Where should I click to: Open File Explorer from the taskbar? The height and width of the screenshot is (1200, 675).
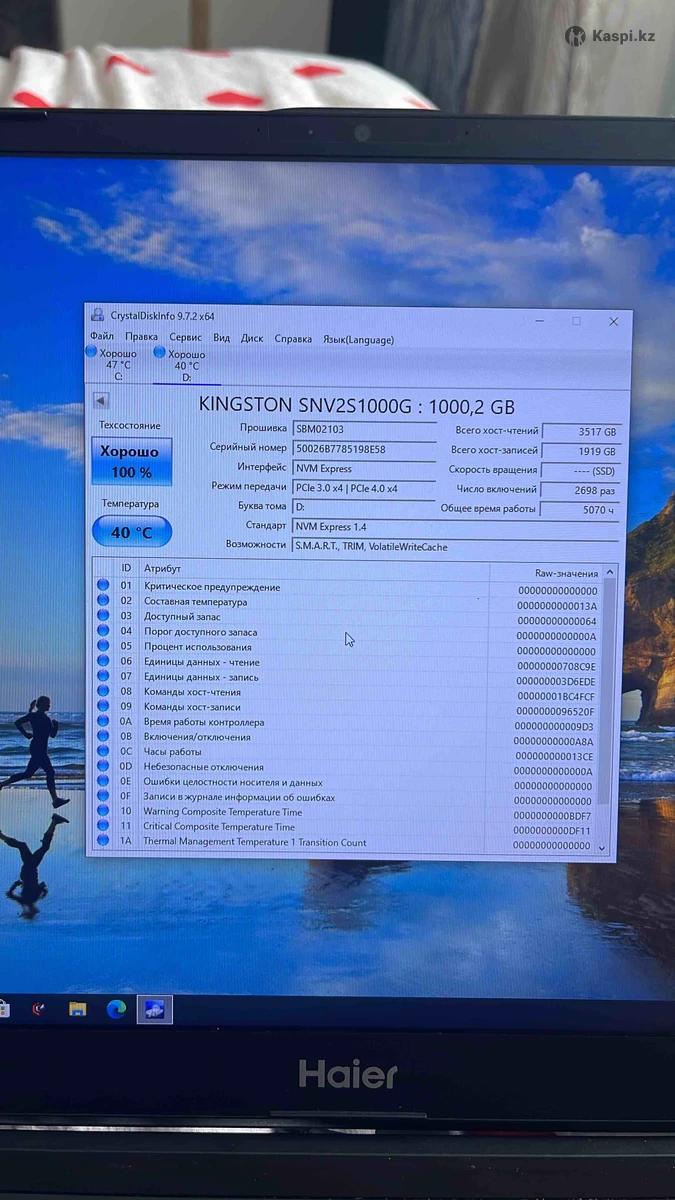tap(77, 1009)
